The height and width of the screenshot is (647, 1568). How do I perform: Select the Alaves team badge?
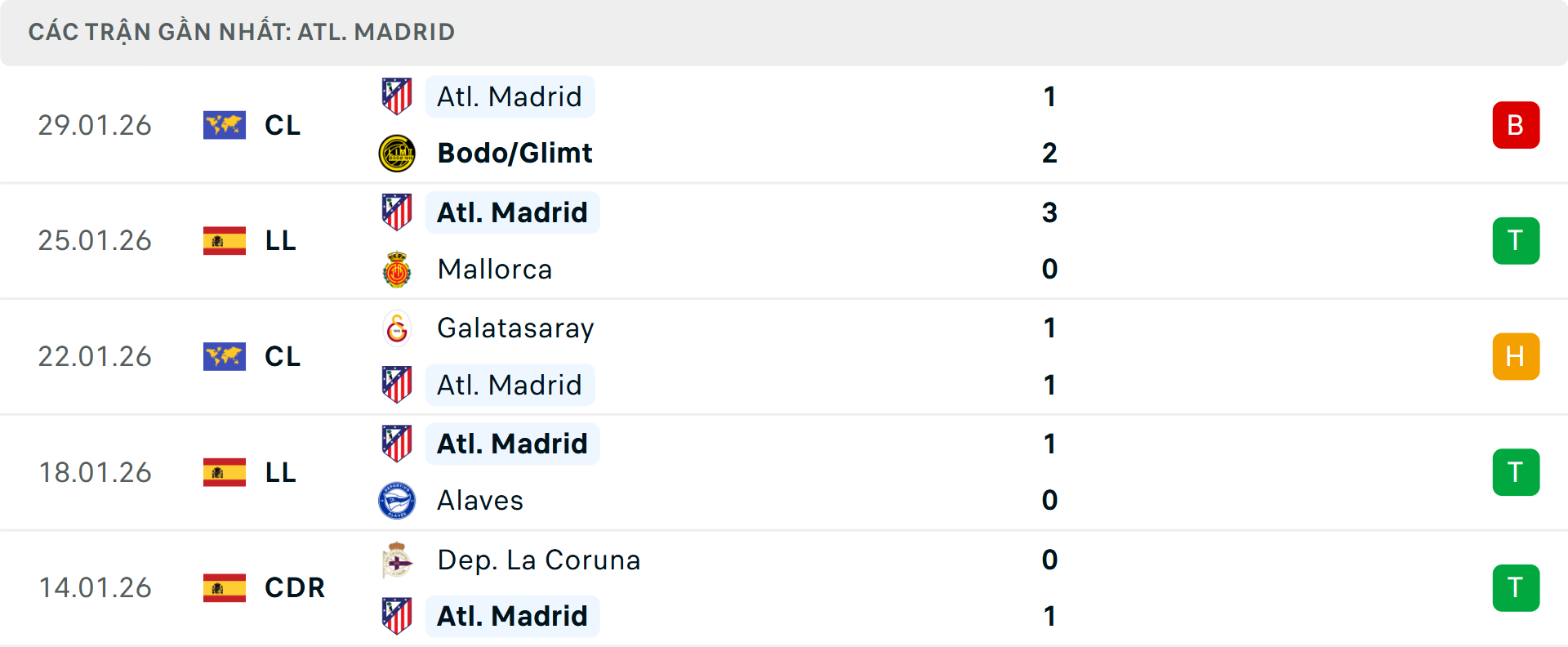tap(398, 500)
